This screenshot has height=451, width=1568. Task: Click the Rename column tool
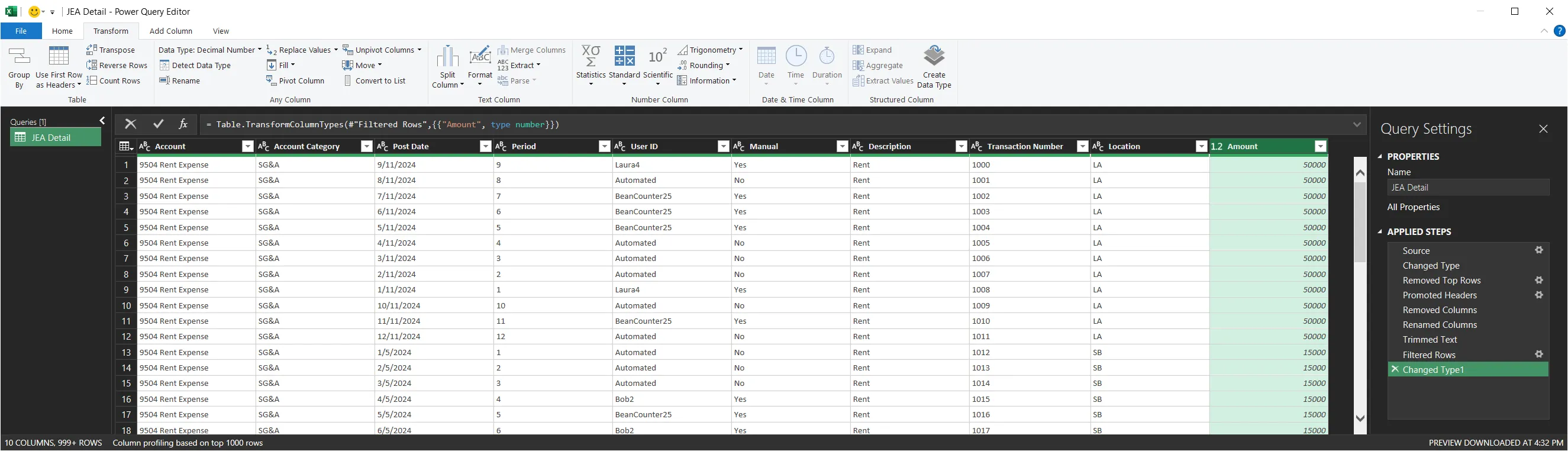[x=179, y=80]
